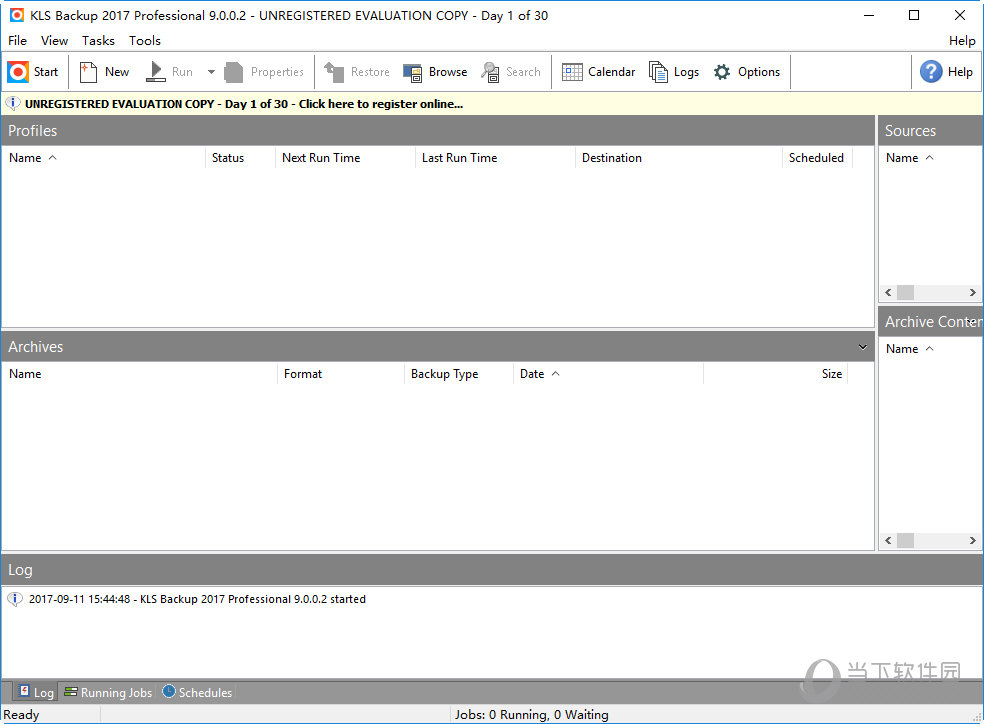Image resolution: width=984 pixels, height=724 pixels.
Task: Open the Tools menu
Action: click(145, 41)
